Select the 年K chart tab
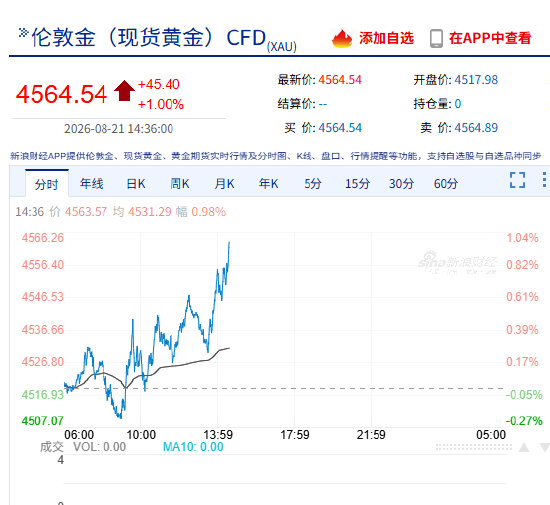The width and height of the screenshot is (550, 505). [268, 184]
